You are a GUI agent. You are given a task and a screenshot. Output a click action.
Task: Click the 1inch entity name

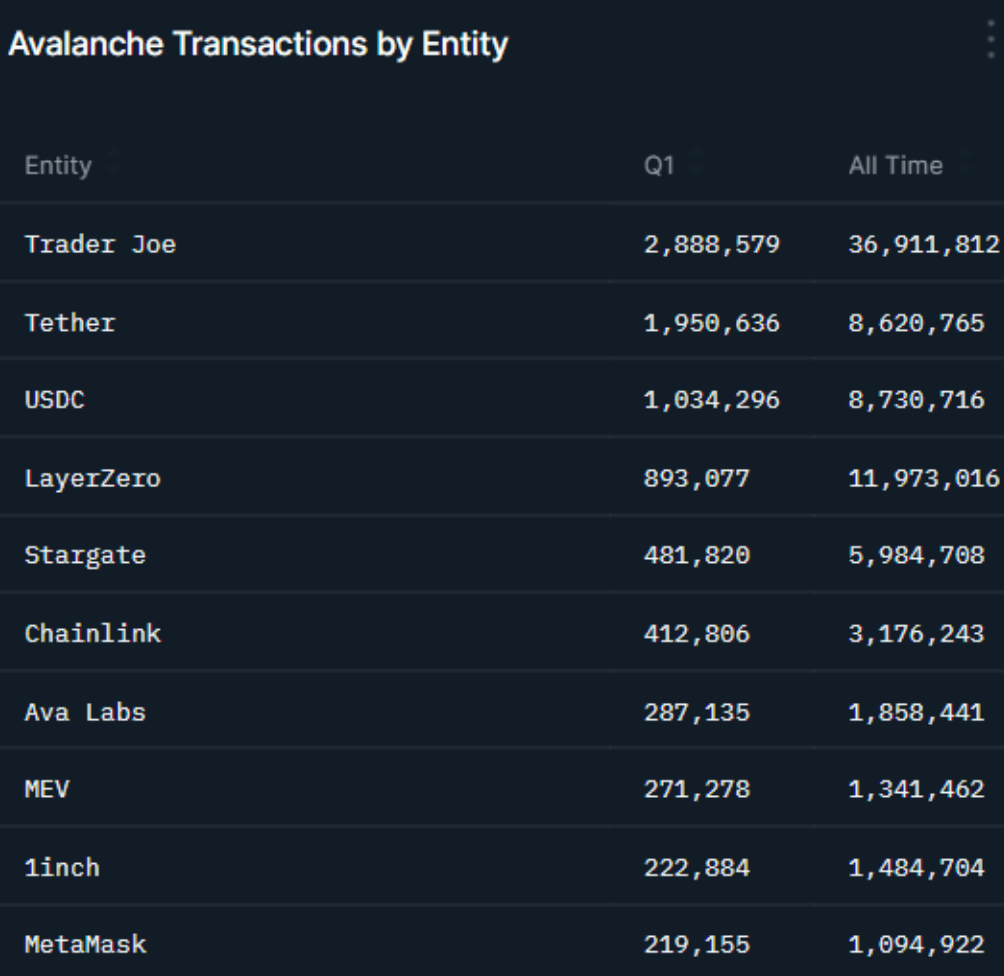point(62,868)
